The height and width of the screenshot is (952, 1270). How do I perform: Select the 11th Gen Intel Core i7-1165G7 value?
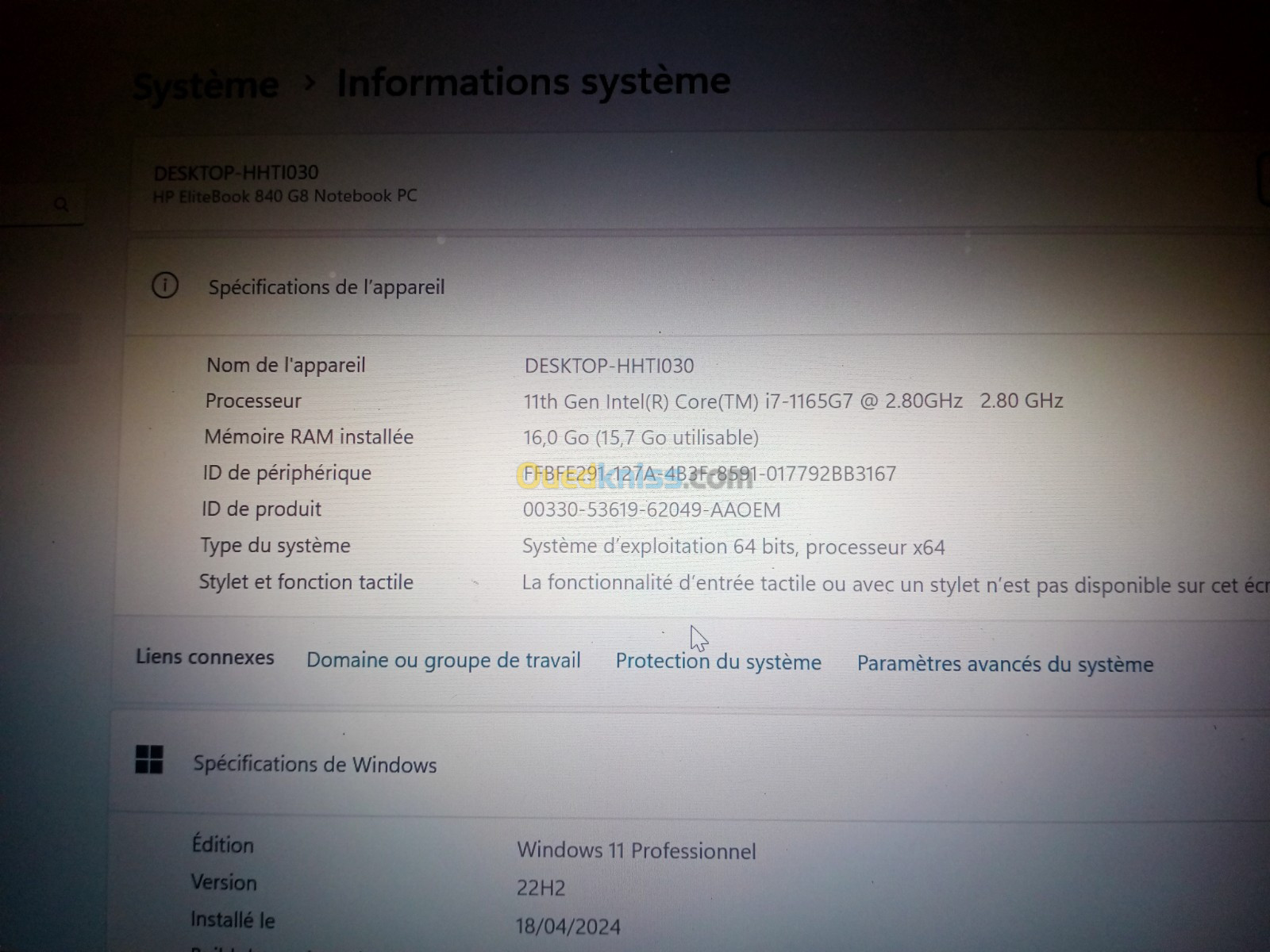pyautogui.click(x=793, y=401)
